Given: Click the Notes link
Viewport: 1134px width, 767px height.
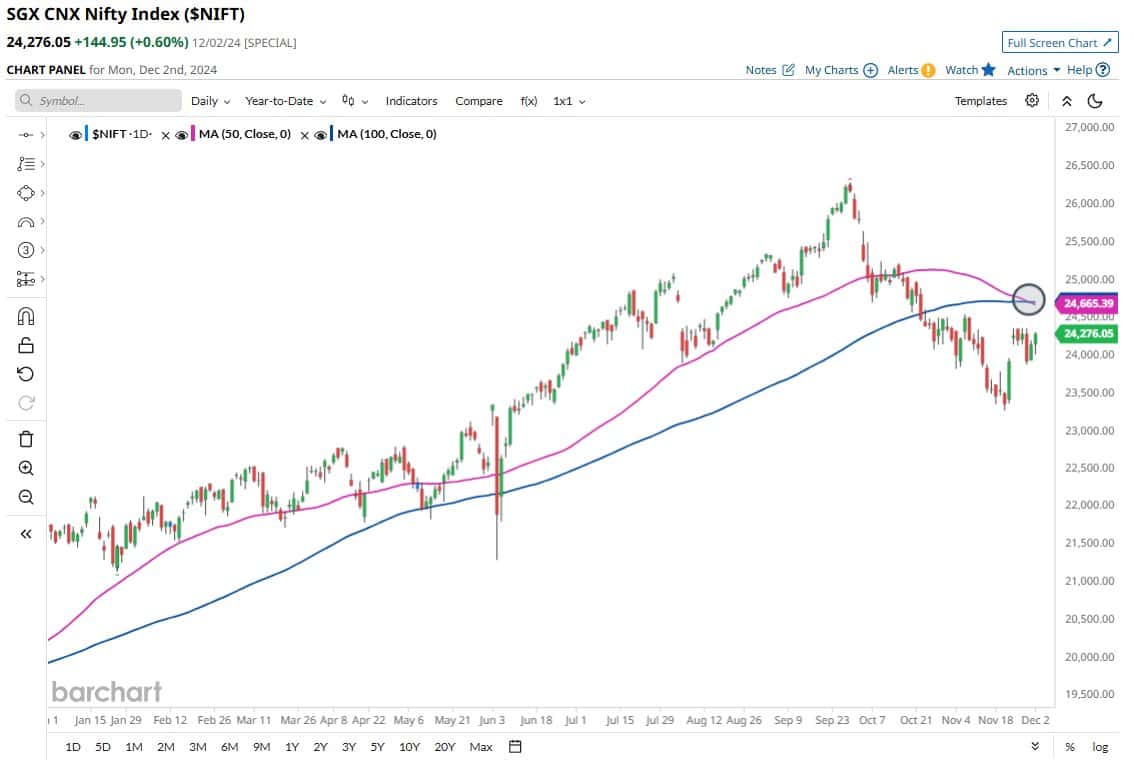Looking at the screenshot, I should tap(761, 70).
